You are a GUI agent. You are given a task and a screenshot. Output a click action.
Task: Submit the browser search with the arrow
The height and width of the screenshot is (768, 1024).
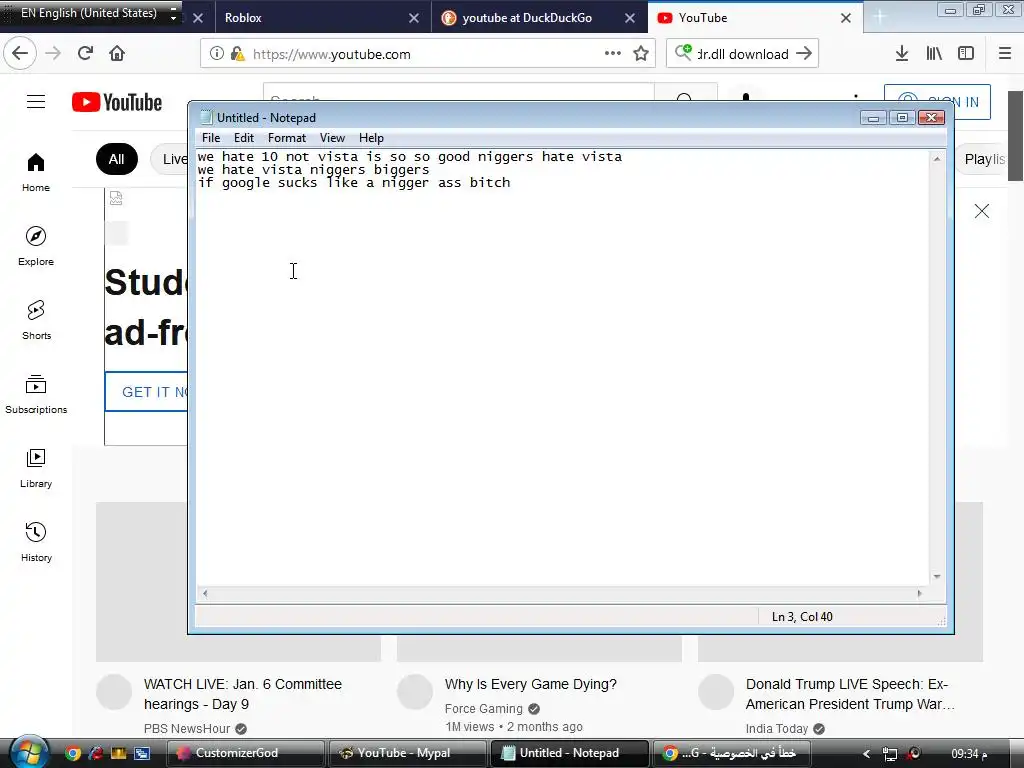click(804, 54)
